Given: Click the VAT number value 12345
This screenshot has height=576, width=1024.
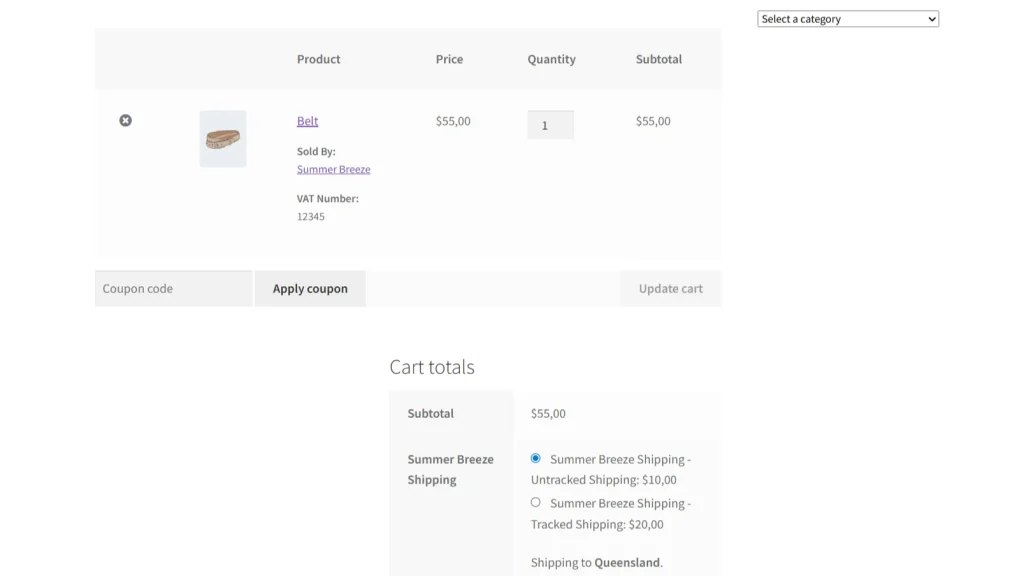Looking at the screenshot, I should [x=310, y=216].
